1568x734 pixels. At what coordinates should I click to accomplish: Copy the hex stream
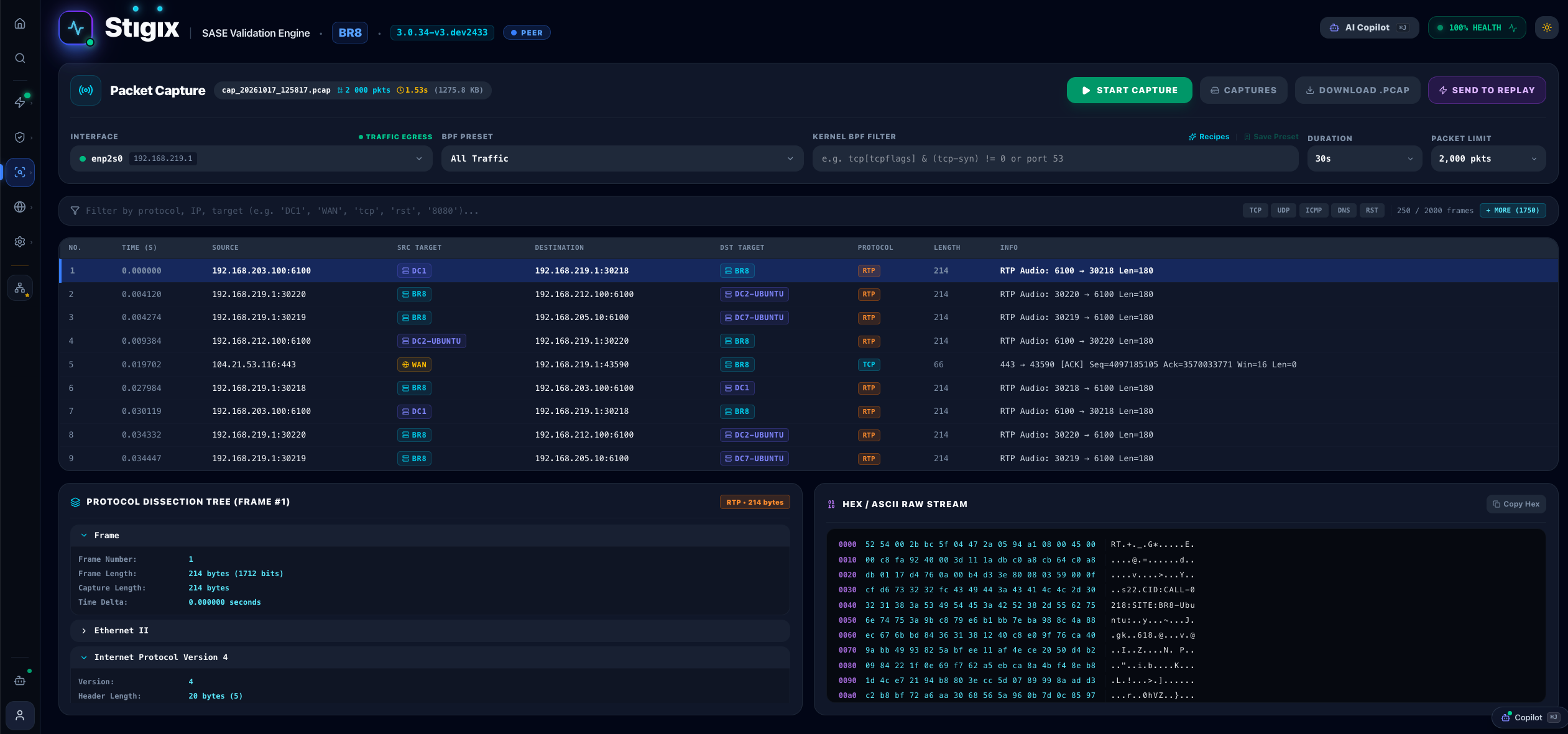point(1516,504)
